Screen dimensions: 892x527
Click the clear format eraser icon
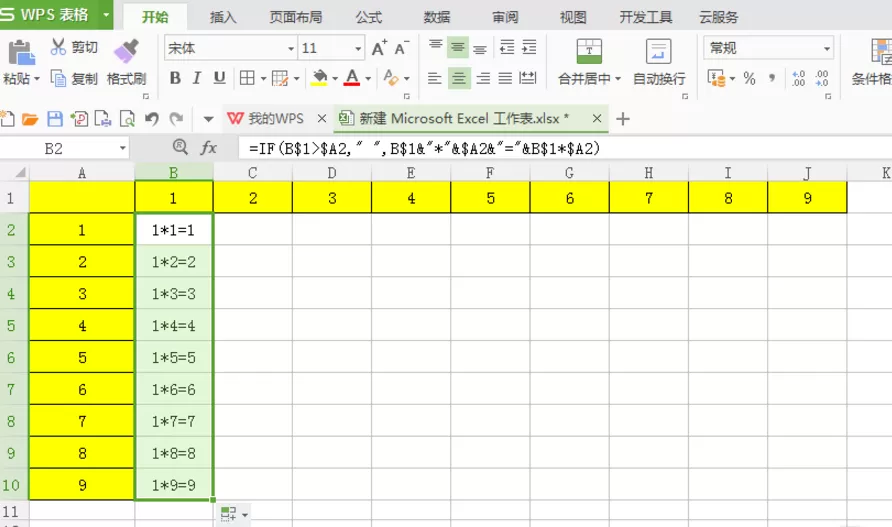click(391, 78)
